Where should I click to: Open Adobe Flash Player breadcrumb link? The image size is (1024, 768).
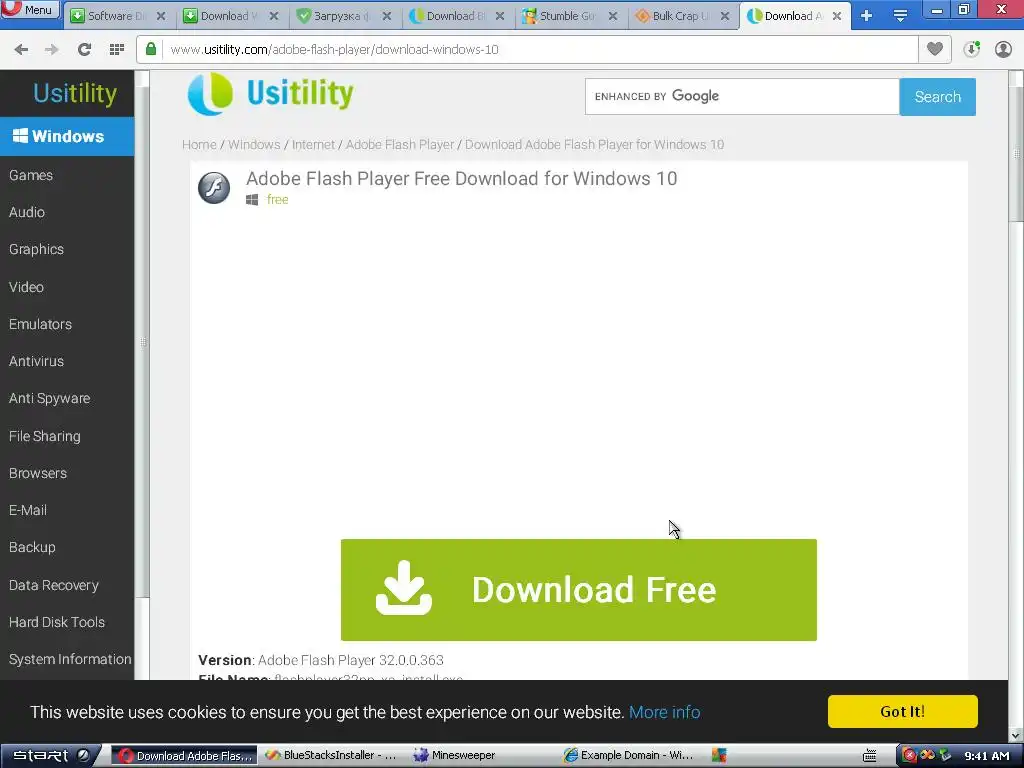(x=400, y=144)
